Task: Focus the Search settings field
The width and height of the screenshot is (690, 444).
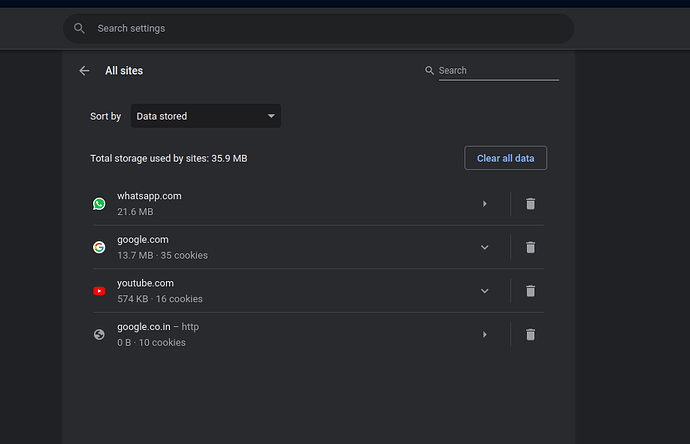Action: pyautogui.click(x=320, y=29)
